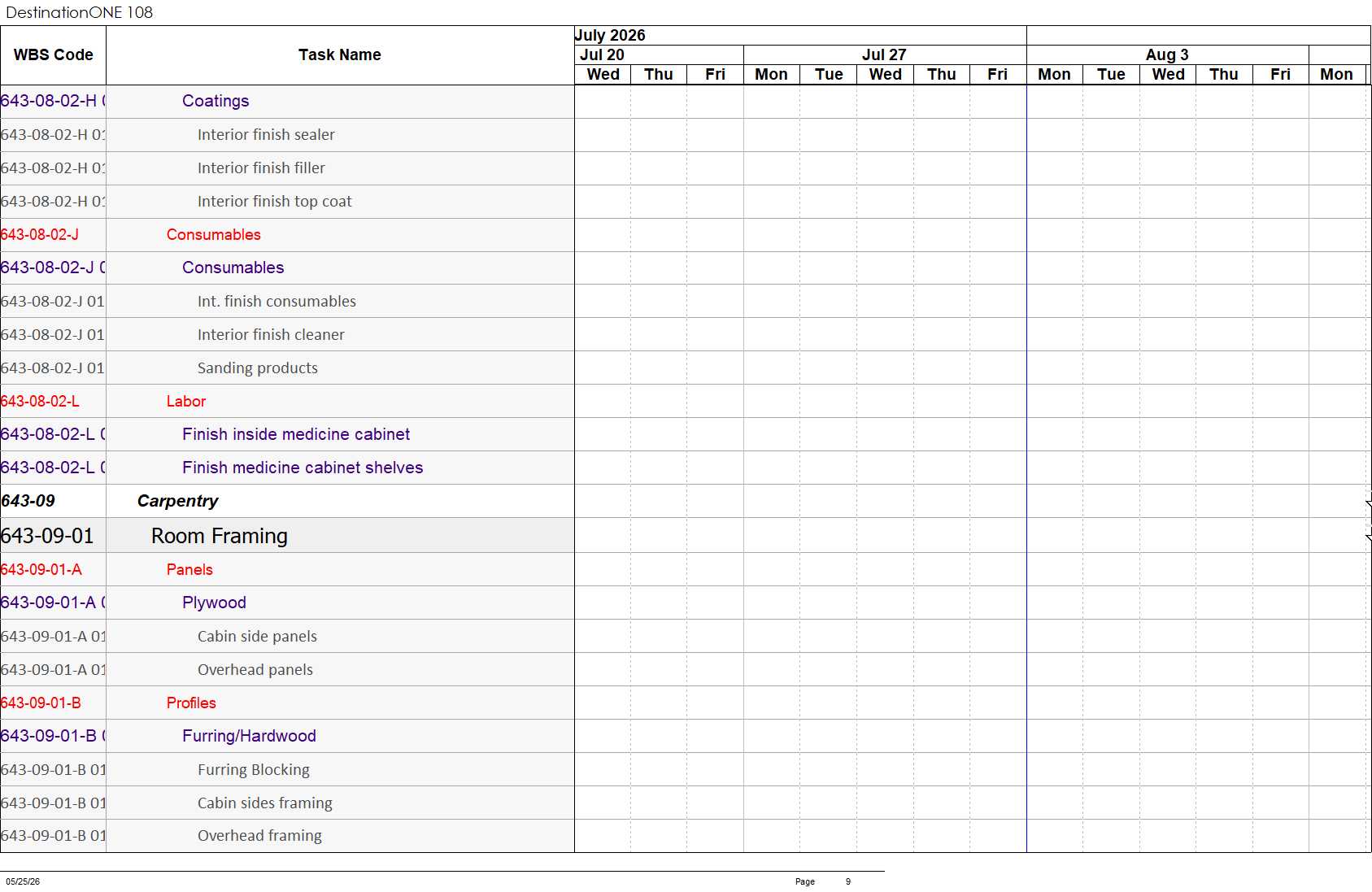
Task: Click the 'Task Name' column header
Action: pos(340,55)
